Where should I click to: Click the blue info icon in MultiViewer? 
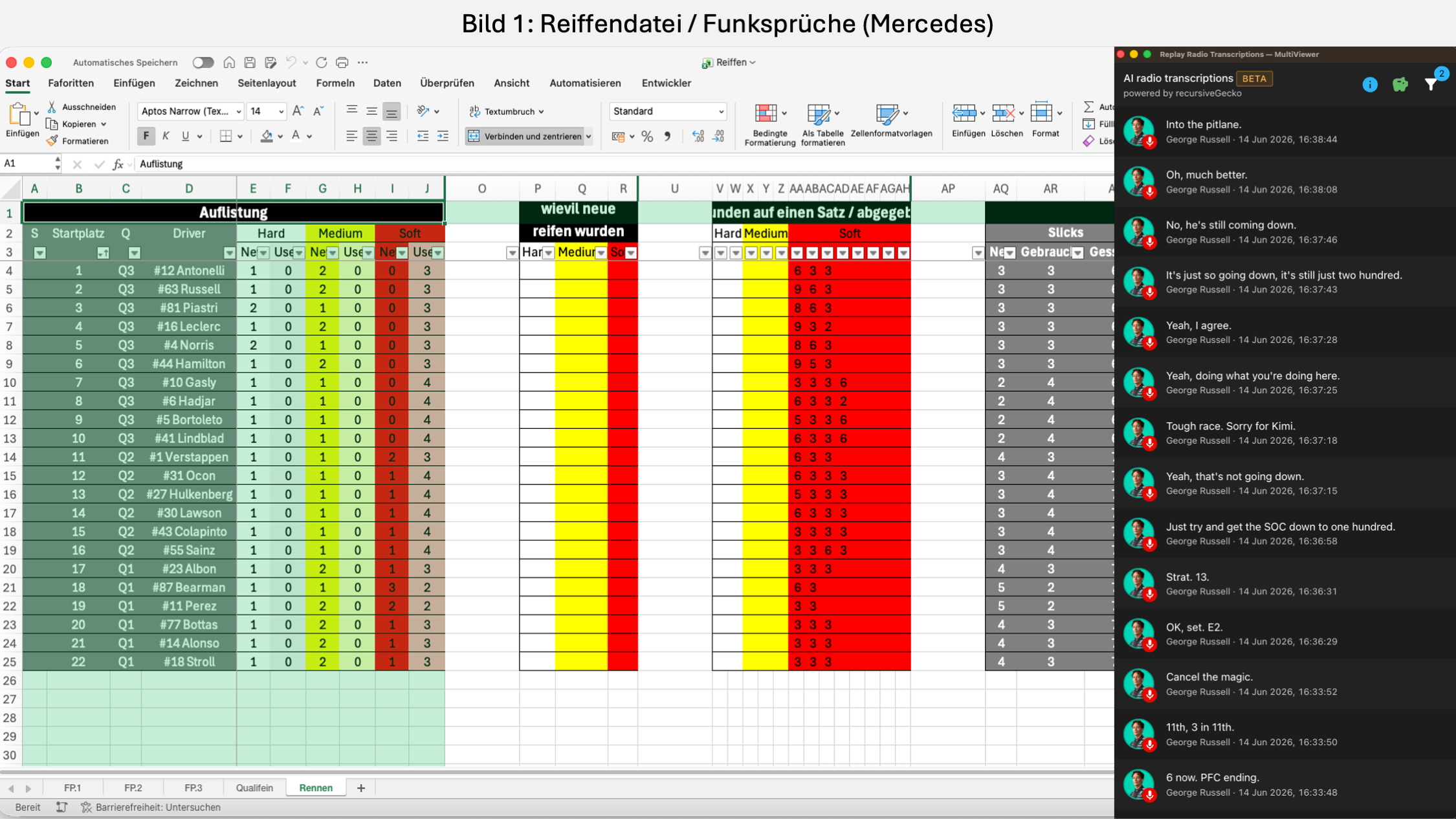tap(1370, 85)
